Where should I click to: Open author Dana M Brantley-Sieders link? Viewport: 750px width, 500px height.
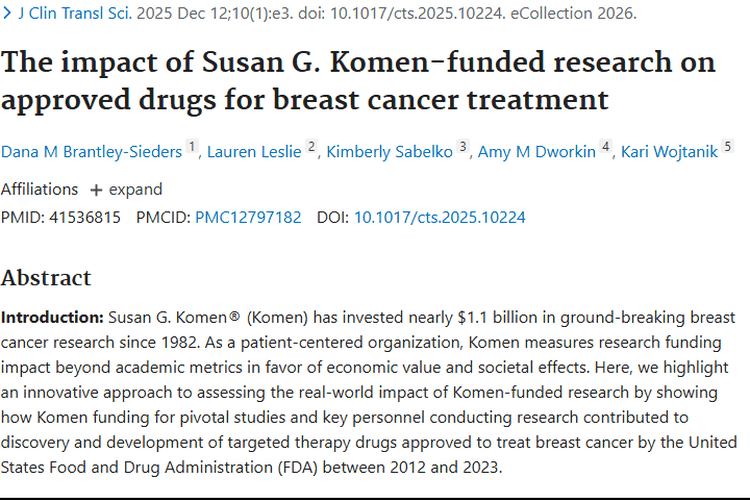pyautogui.click(x=92, y=152)
